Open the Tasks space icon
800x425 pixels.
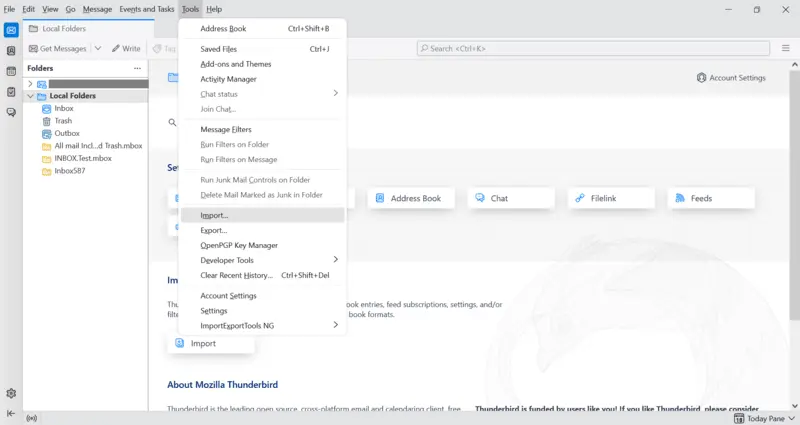11,92
